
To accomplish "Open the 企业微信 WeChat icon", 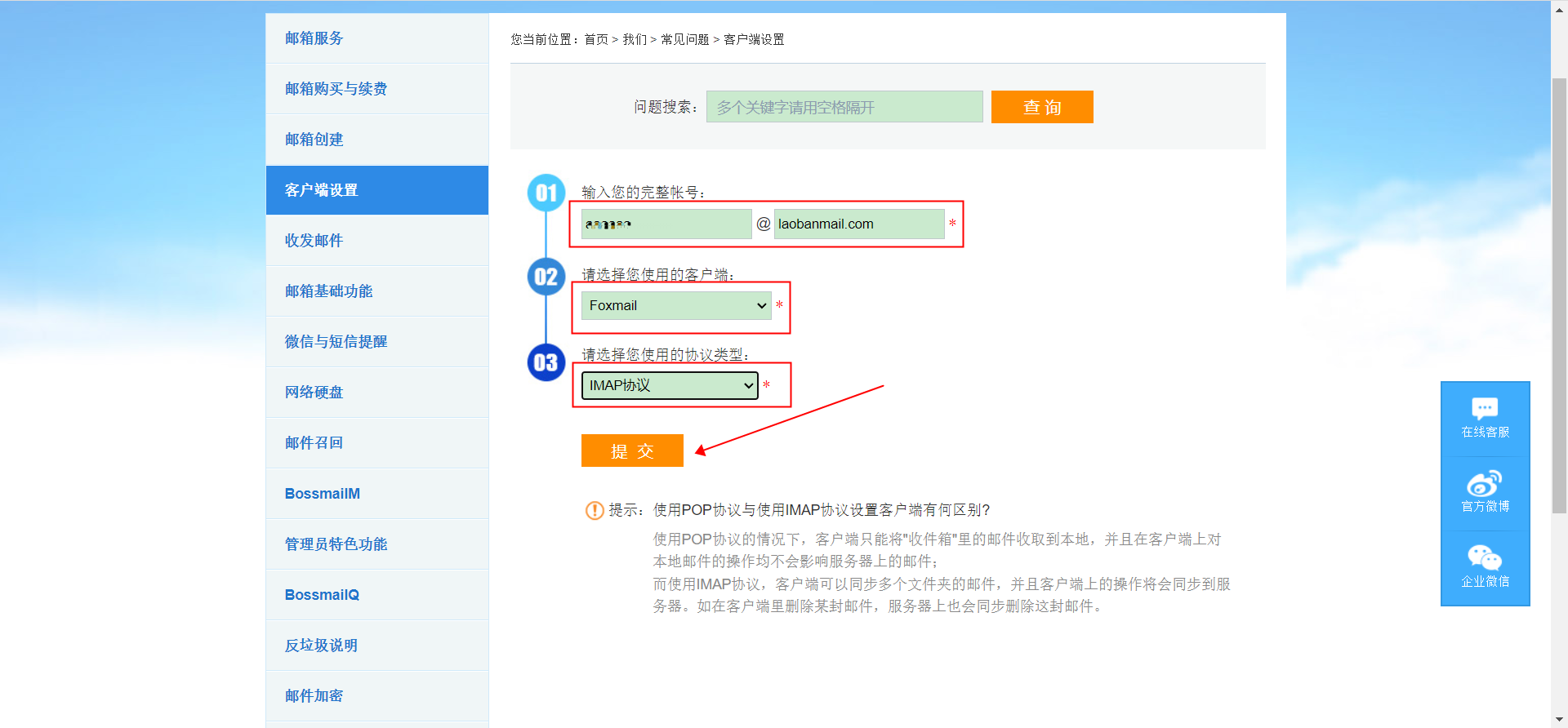I will click(x=1485, y=567).
